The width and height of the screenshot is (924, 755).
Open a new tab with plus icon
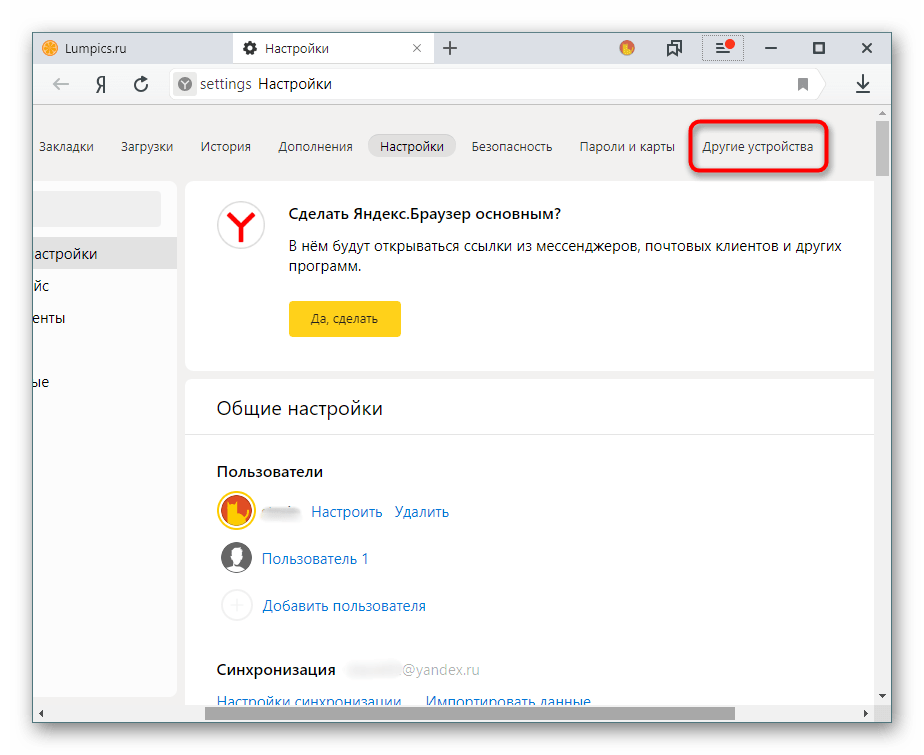click(450, 48)
